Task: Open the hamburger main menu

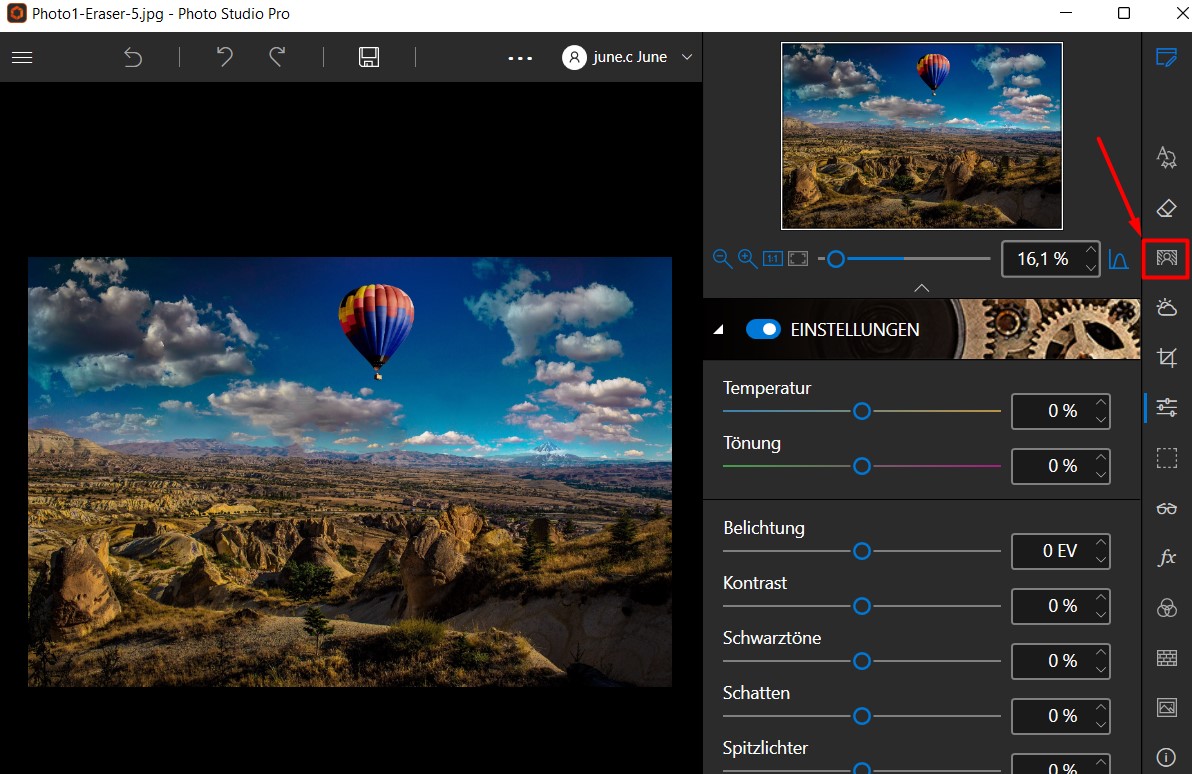Action: (x=22, y=57)
